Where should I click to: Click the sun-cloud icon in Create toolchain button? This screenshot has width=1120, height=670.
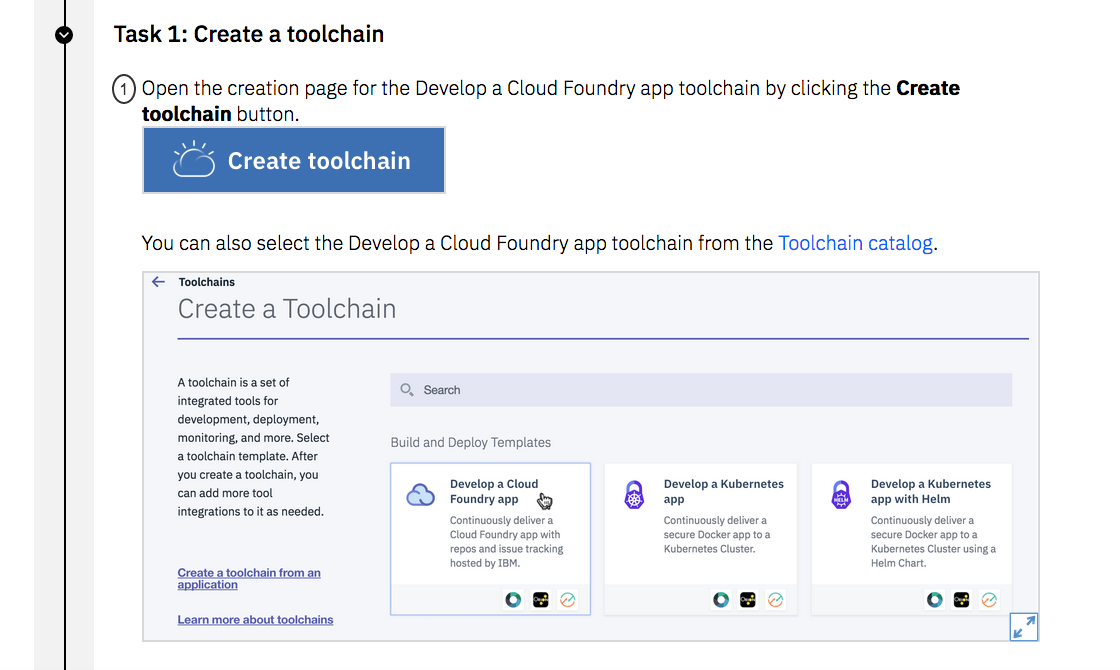[x=193, y=159]
